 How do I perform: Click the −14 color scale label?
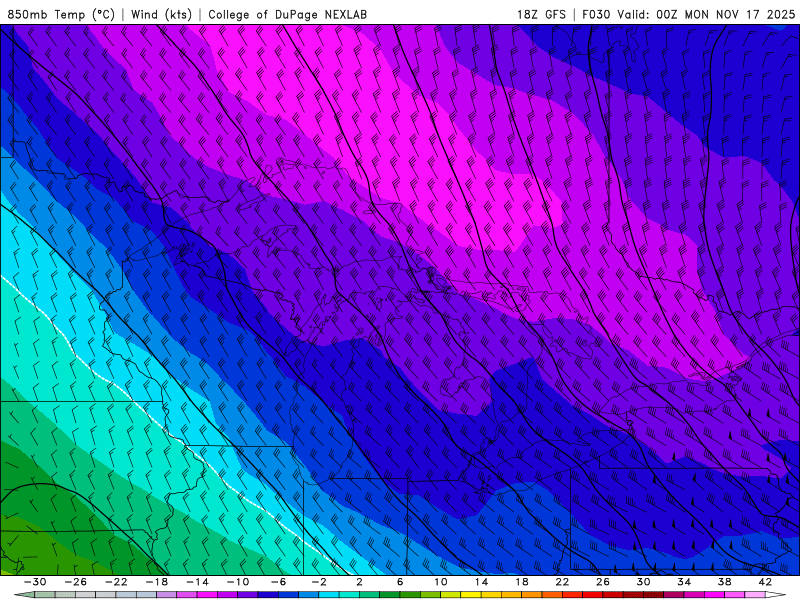197,582
